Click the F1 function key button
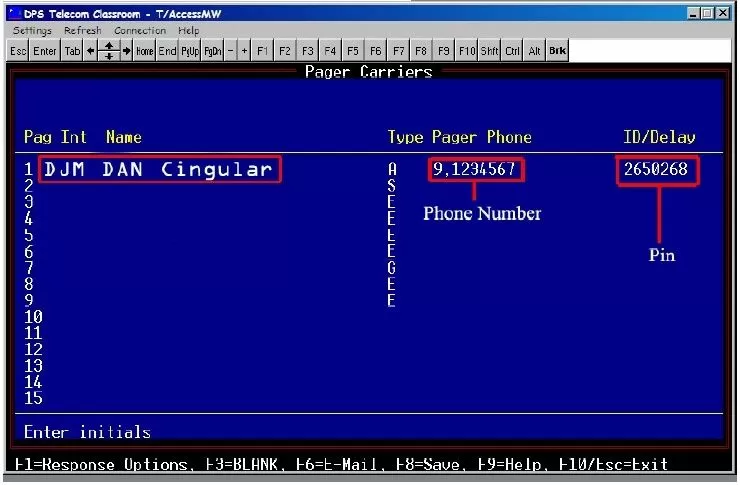The height and width of the screenshot is (485, 740). click(x=262, y=50)
